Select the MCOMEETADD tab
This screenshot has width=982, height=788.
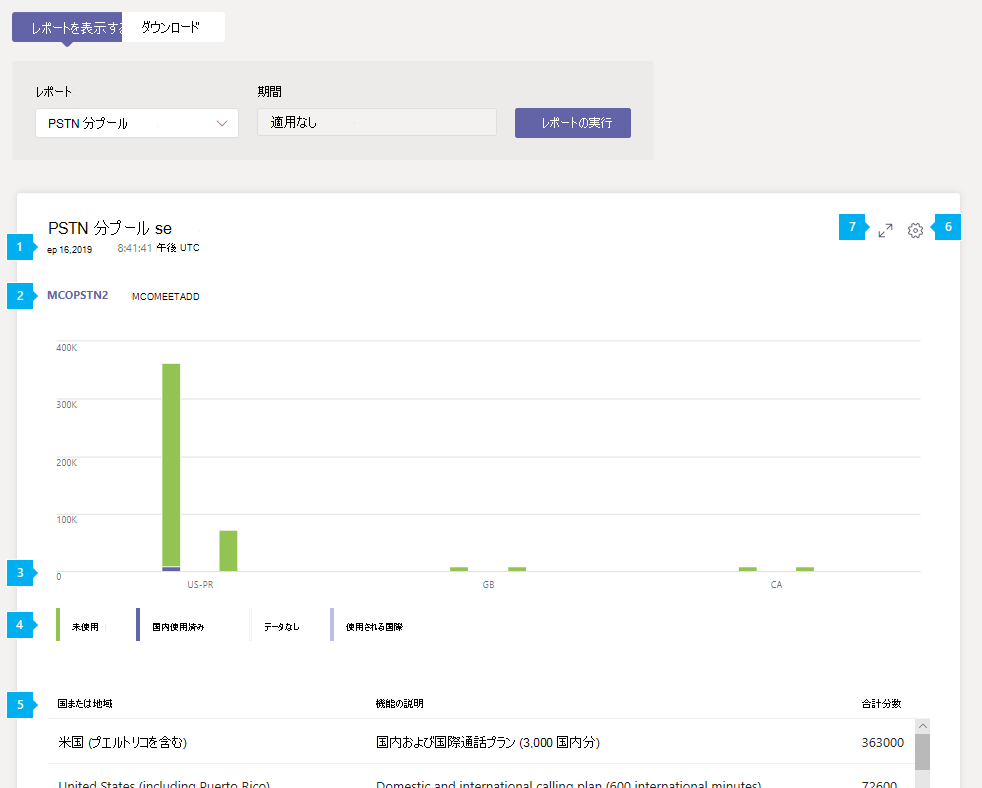click(164, 296)
